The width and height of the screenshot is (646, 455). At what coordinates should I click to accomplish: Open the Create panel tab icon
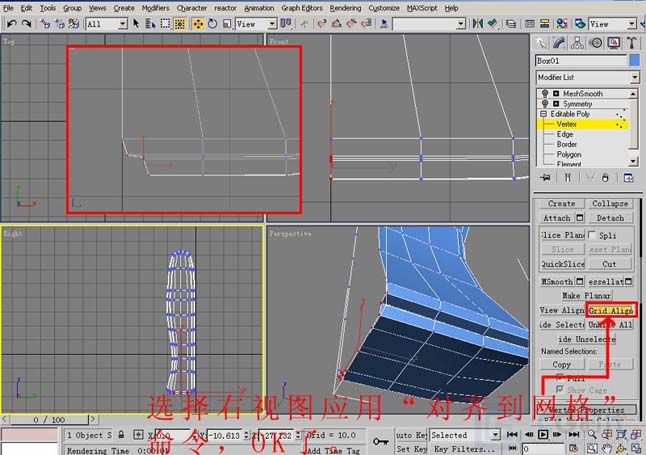pos(541,43)
